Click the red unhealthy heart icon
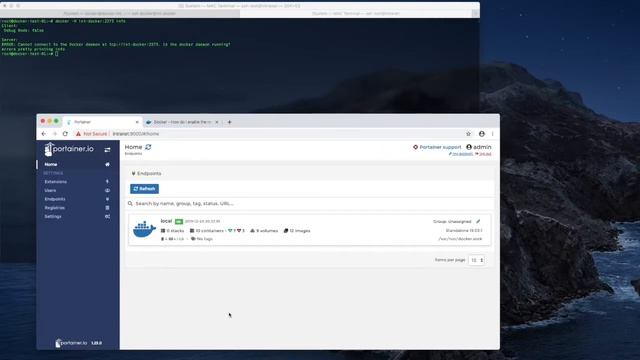640x360 pixels. [239, 231]
